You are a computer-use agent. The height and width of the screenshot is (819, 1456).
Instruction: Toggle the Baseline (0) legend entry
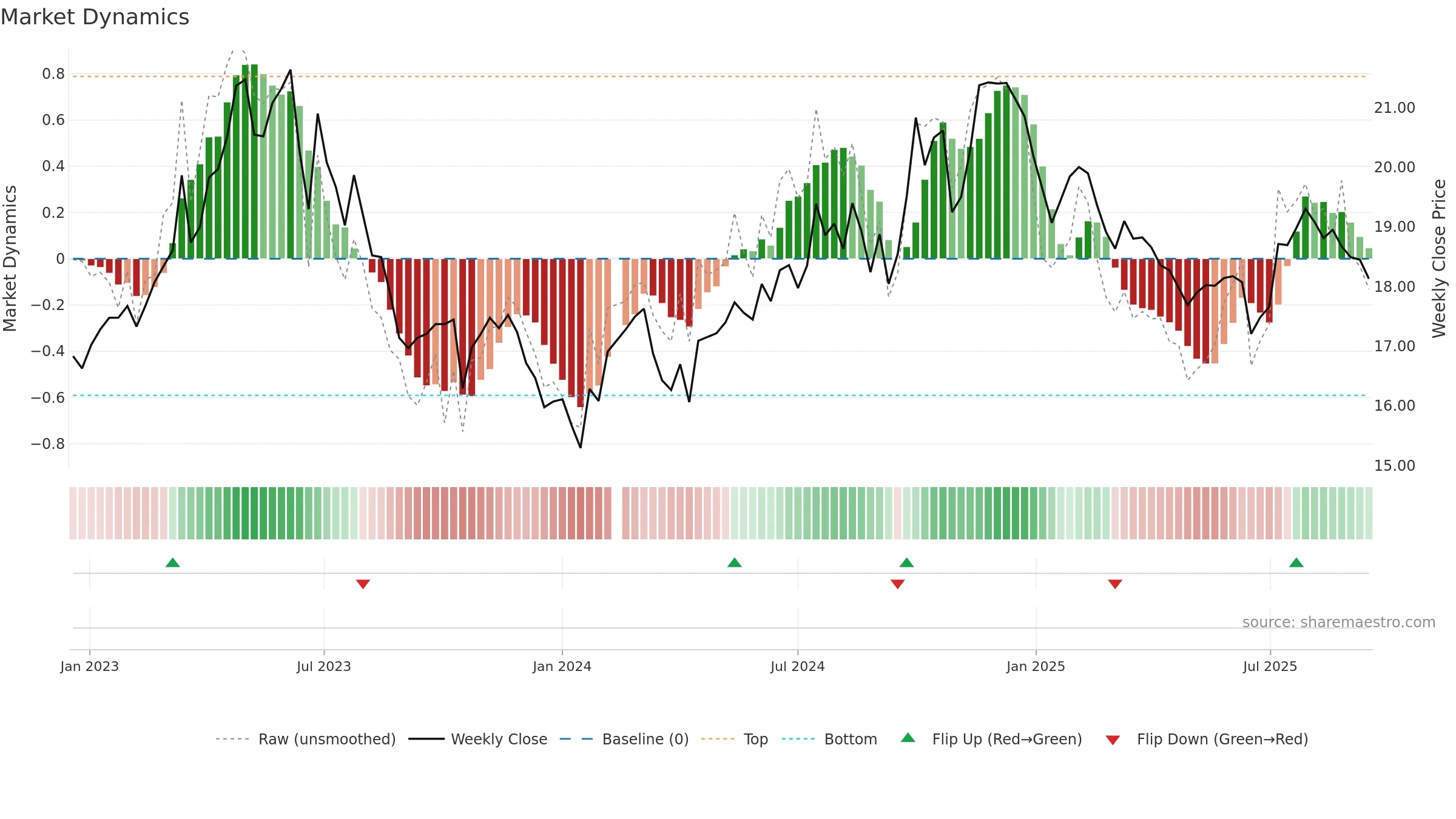[x=624, y=739]
